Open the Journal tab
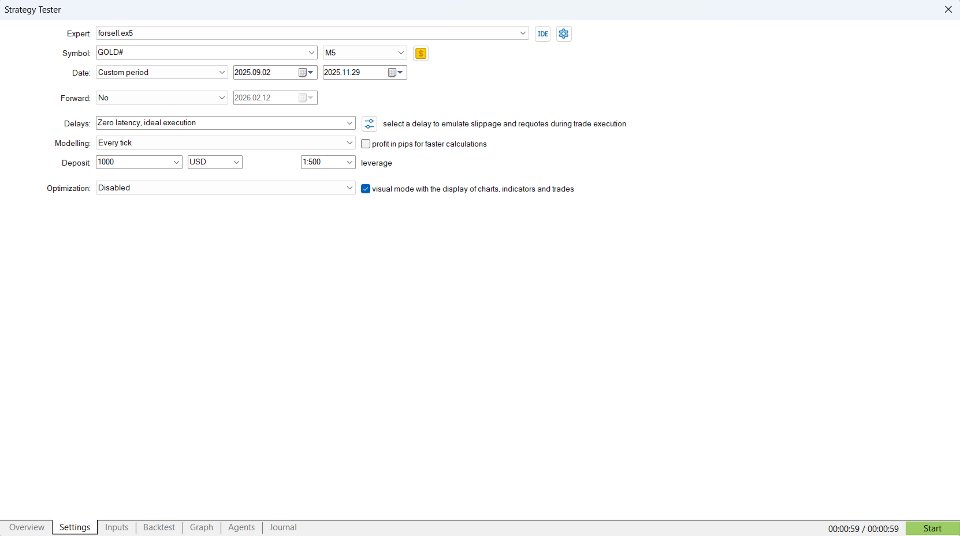Viewport: 960px width, 536px height. click(283, 527)
